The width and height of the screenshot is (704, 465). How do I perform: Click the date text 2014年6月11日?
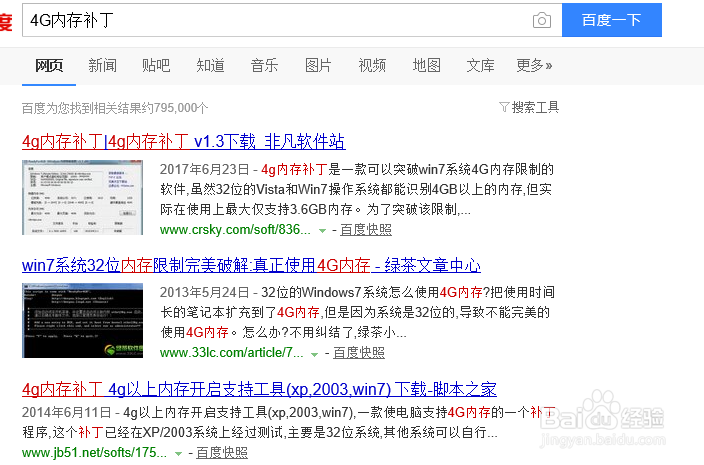coord(66,412)
